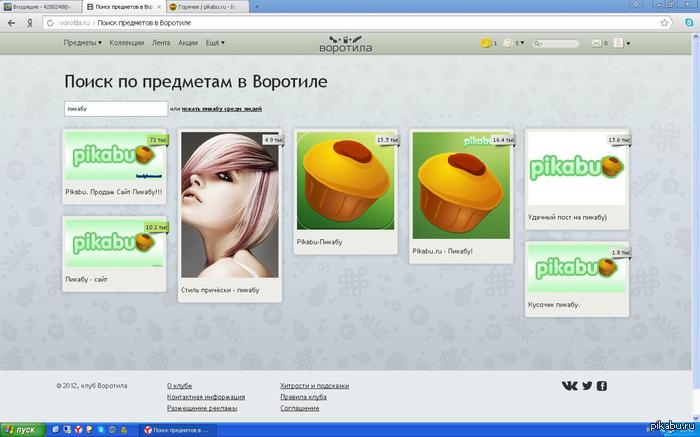Image resolution: width=700 pixels, height=437 pixels.
Task: Click the Facebook icon in footer
Action: click(602, 386)
